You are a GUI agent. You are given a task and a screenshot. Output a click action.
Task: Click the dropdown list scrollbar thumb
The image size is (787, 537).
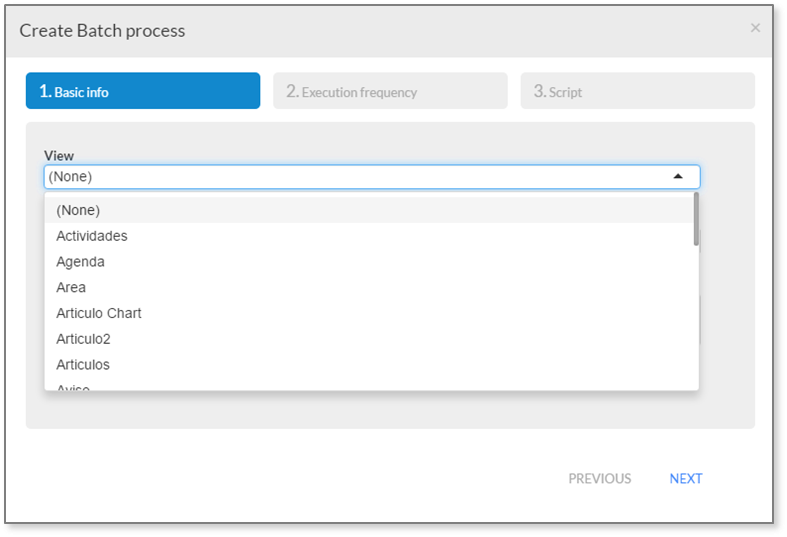[x=696, y=219]
